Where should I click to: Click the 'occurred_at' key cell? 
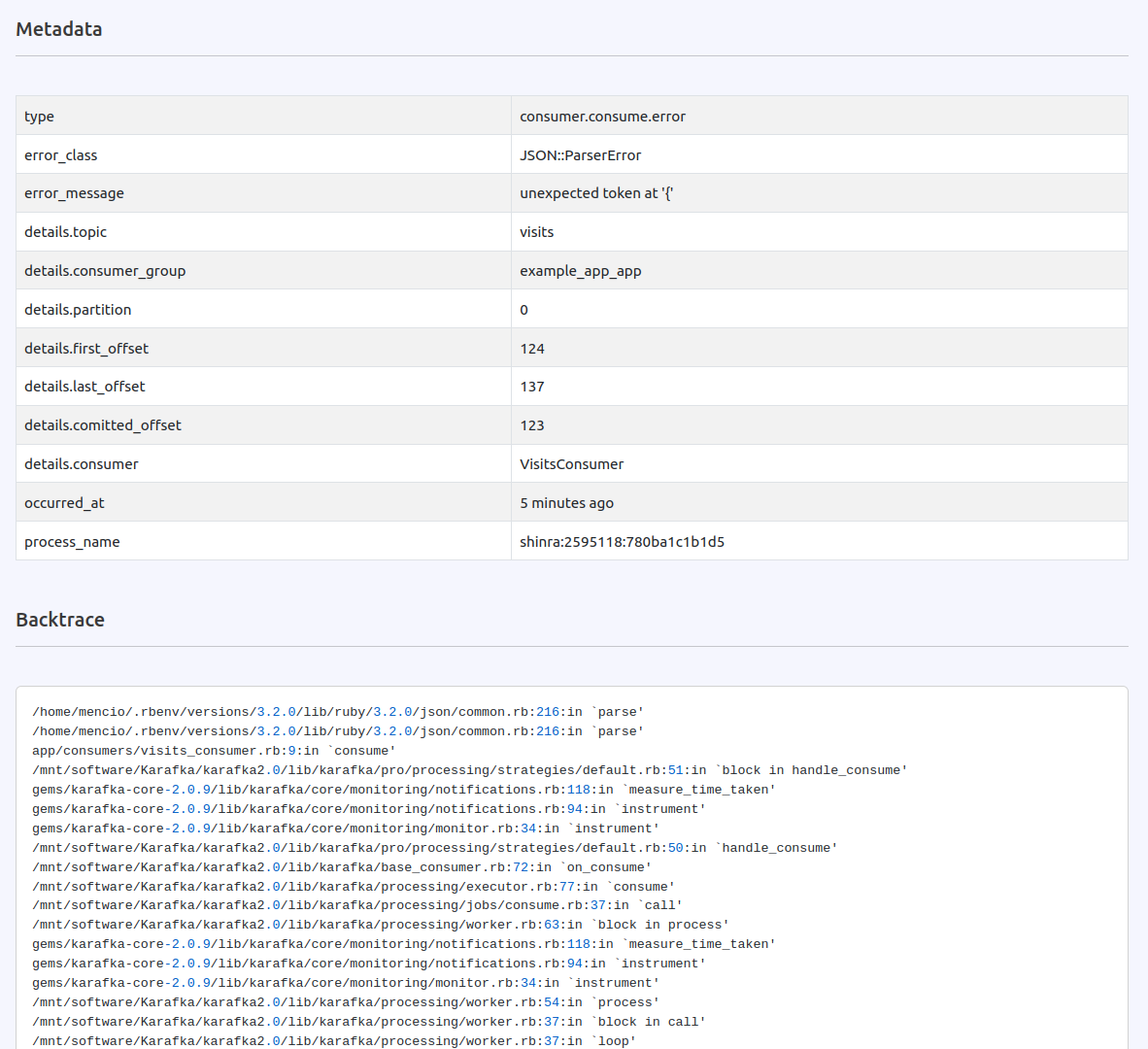click(263, 502)
